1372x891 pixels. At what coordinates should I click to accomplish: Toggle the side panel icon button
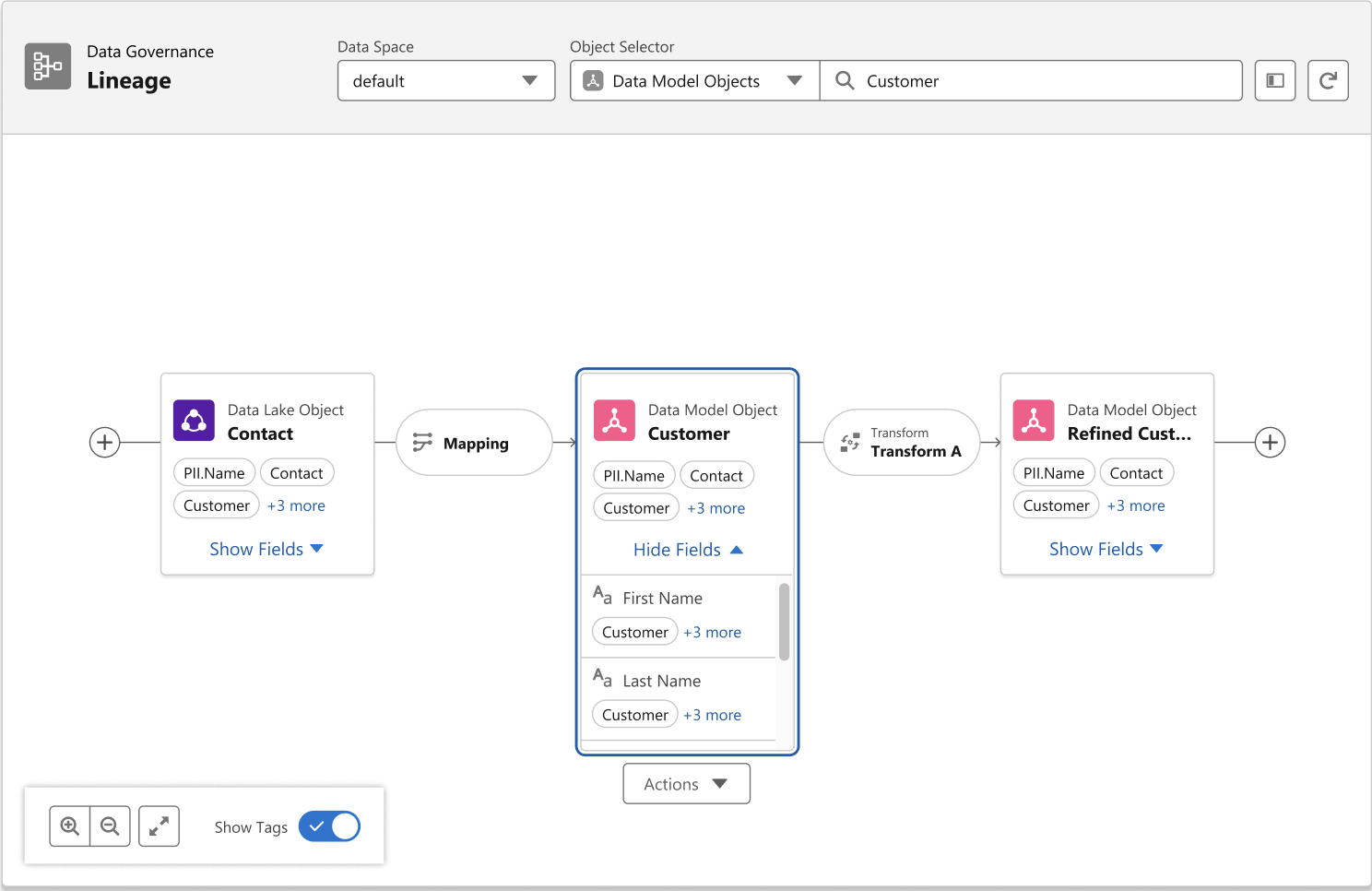point(1275,81)
